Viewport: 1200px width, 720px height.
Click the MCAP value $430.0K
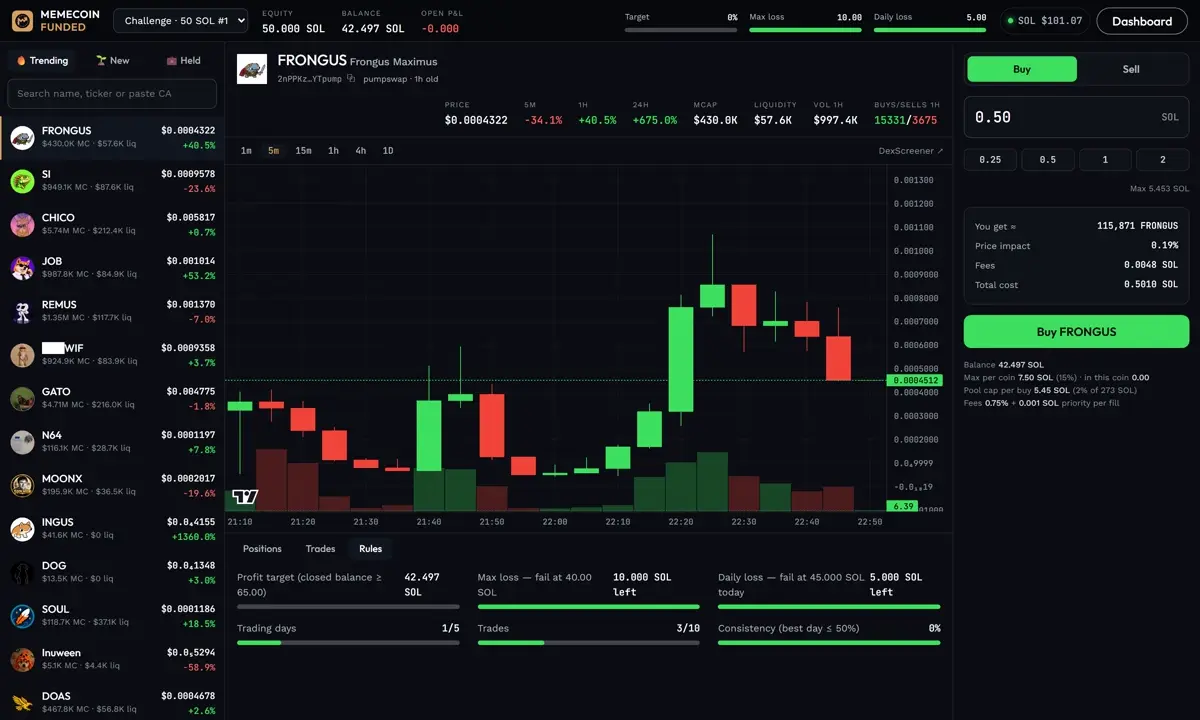715,120
